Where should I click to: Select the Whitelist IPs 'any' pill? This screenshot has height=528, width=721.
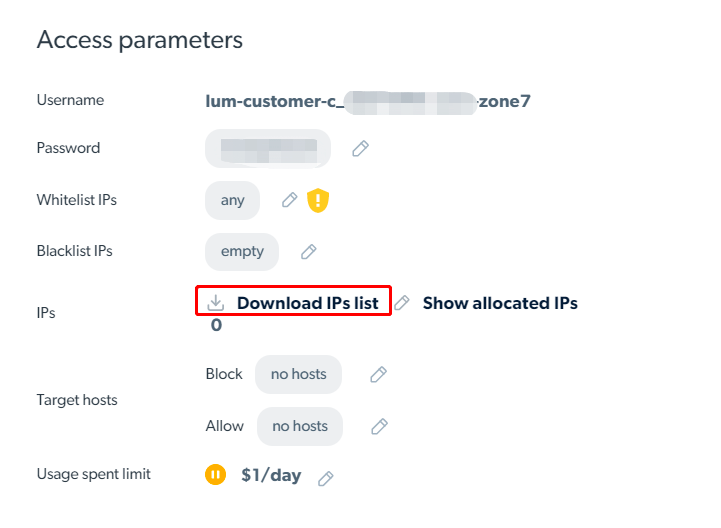coord(232,201)
